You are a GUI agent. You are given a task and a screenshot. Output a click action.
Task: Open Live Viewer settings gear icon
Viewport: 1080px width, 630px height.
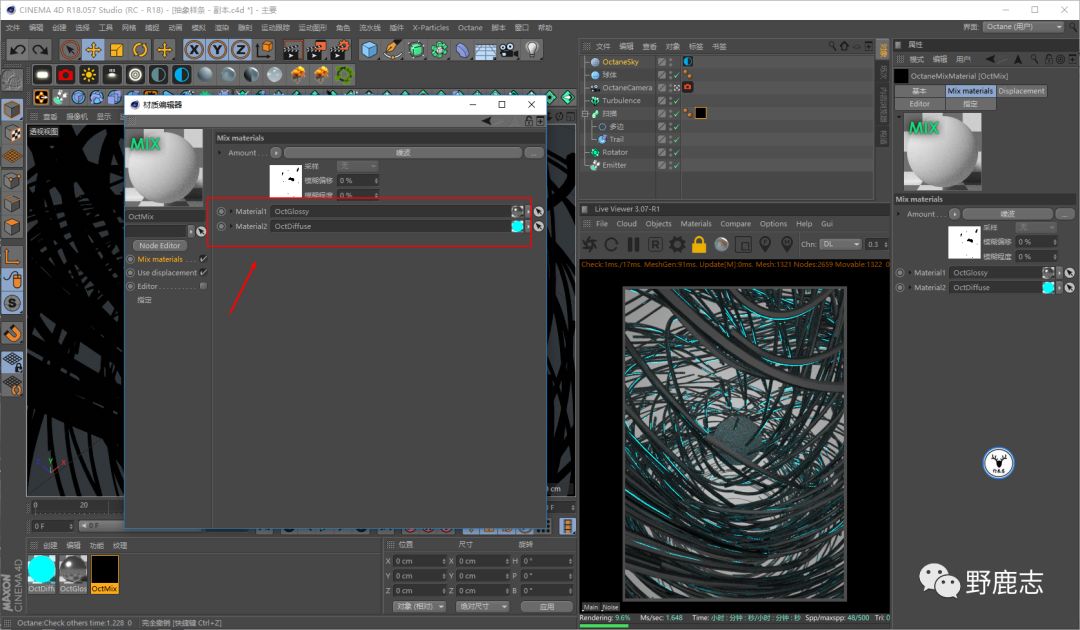(677, 244)
